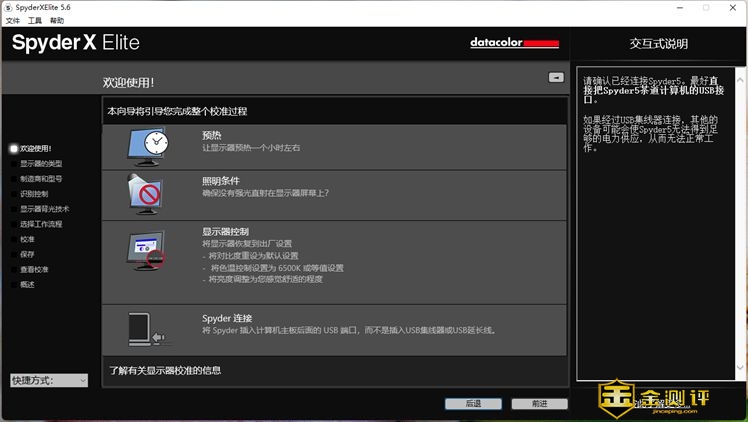Click the collapse panel arrow button
The image size is (748, 422).
(556, 77)
